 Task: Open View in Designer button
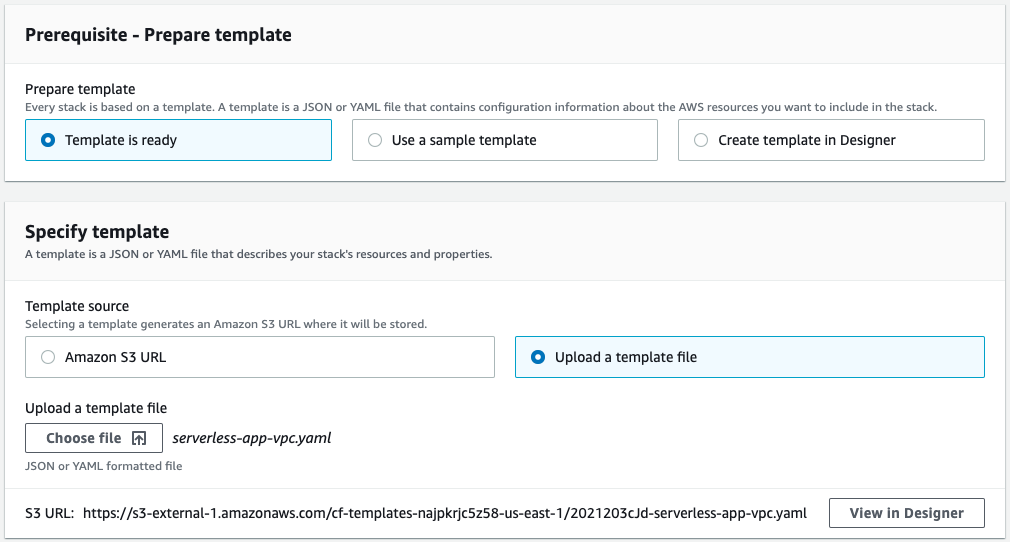tap(906, 513)
